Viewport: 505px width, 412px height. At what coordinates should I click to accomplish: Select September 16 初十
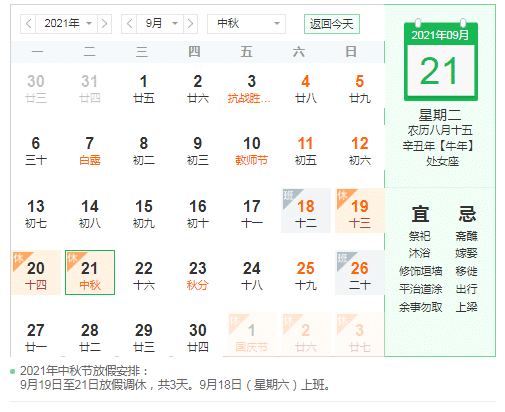click(198, 213)
